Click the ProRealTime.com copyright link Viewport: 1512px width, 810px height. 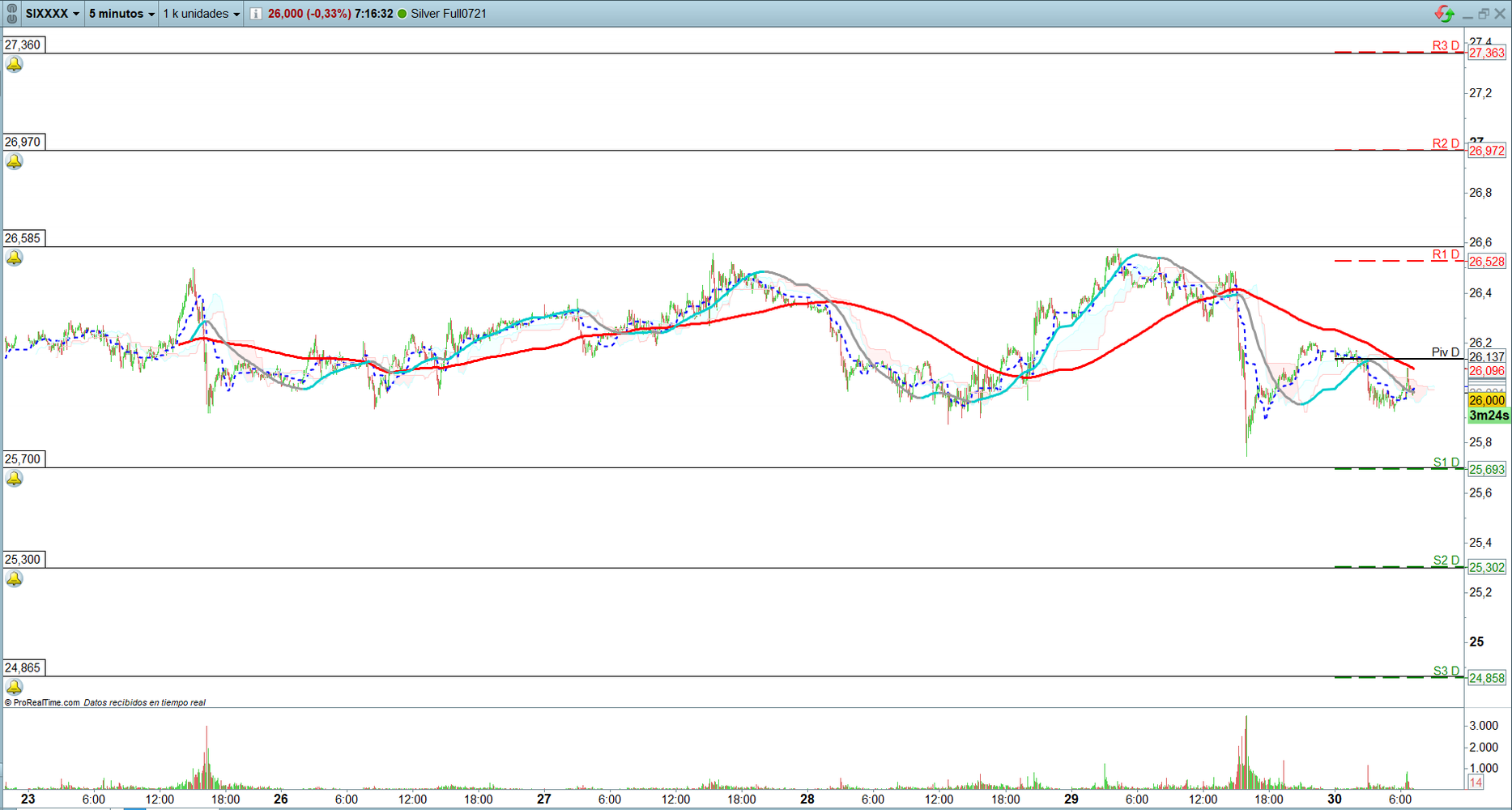tap(42, 703)
